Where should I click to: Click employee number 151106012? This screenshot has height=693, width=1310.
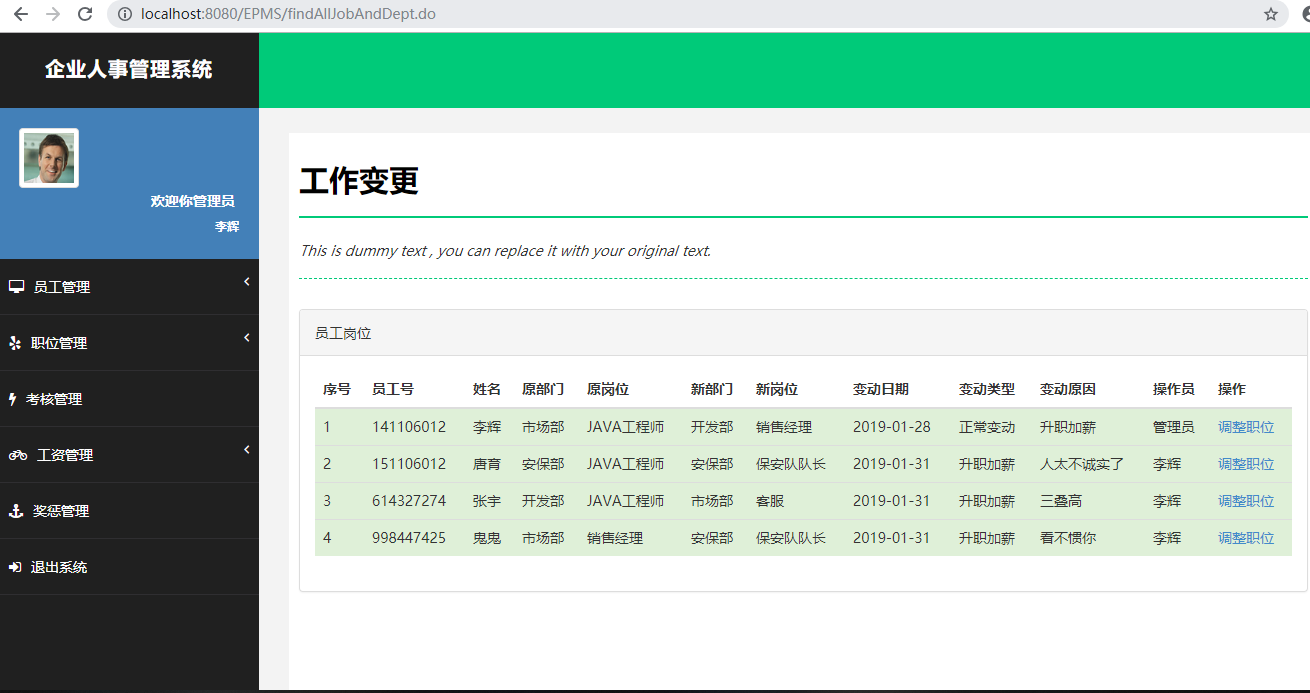[409, 464]
